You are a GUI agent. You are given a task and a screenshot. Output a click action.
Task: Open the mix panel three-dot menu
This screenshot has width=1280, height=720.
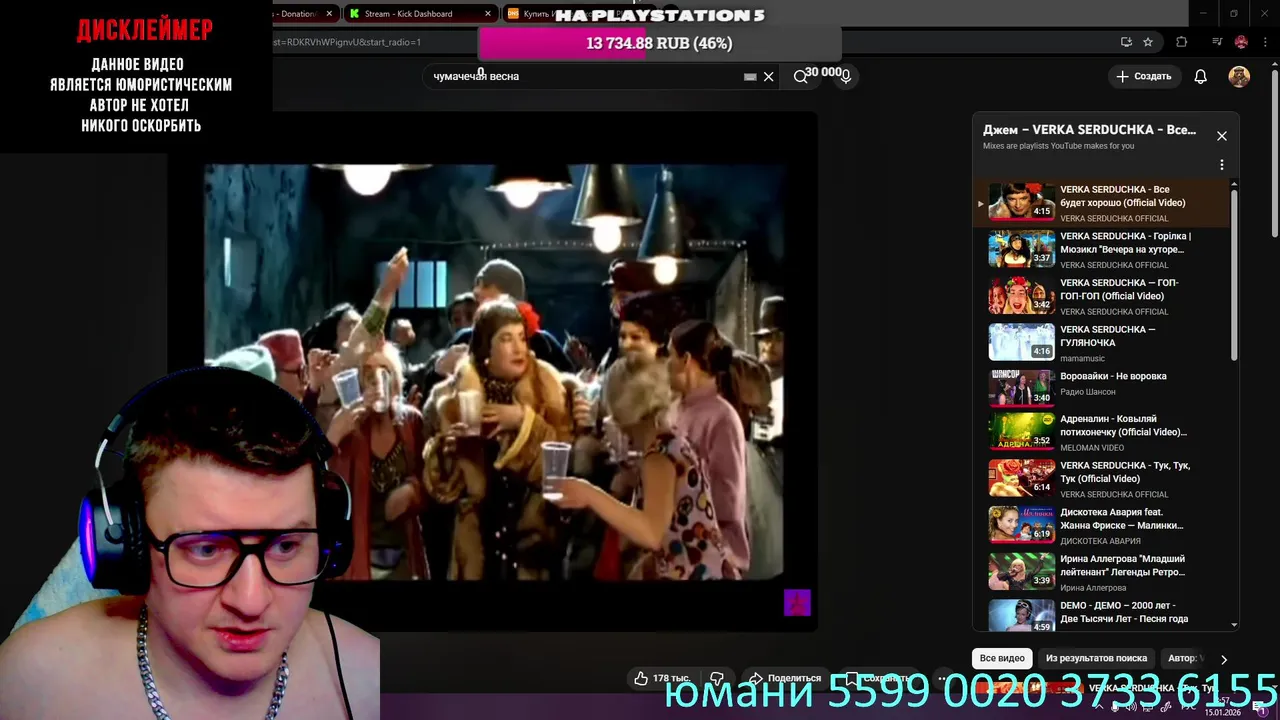(1221, 165)
